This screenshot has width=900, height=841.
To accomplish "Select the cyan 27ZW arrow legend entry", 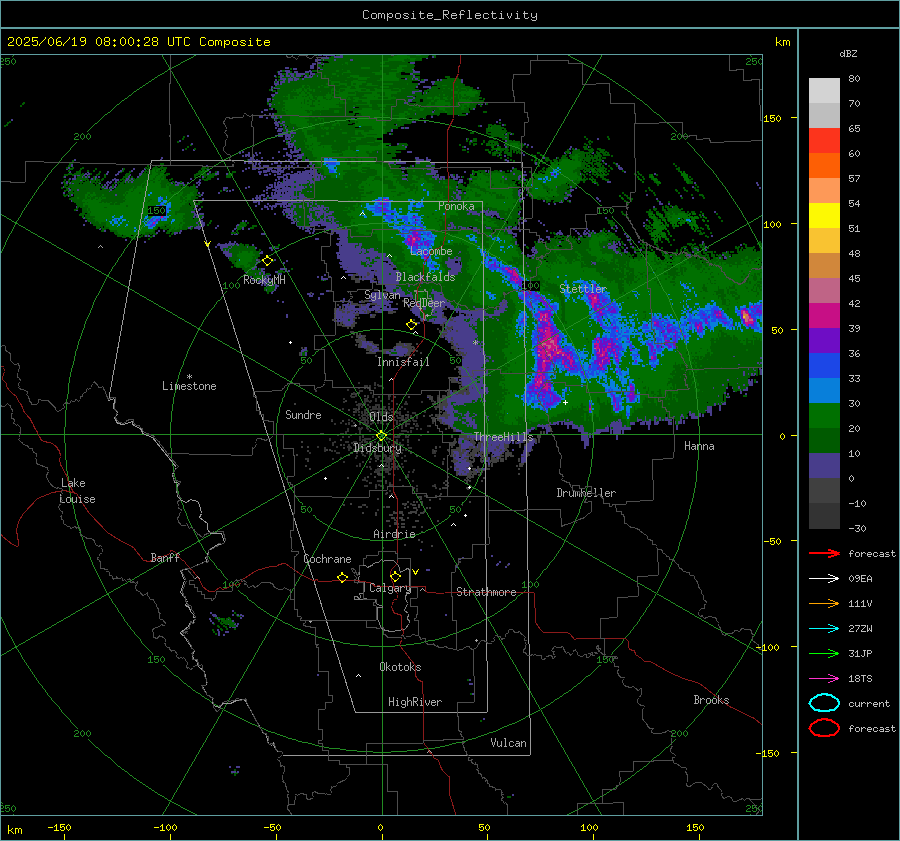I will (824, 629).
